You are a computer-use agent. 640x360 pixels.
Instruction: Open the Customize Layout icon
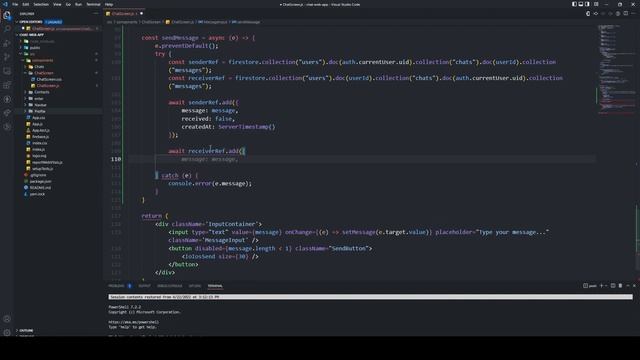click(596, 4)
